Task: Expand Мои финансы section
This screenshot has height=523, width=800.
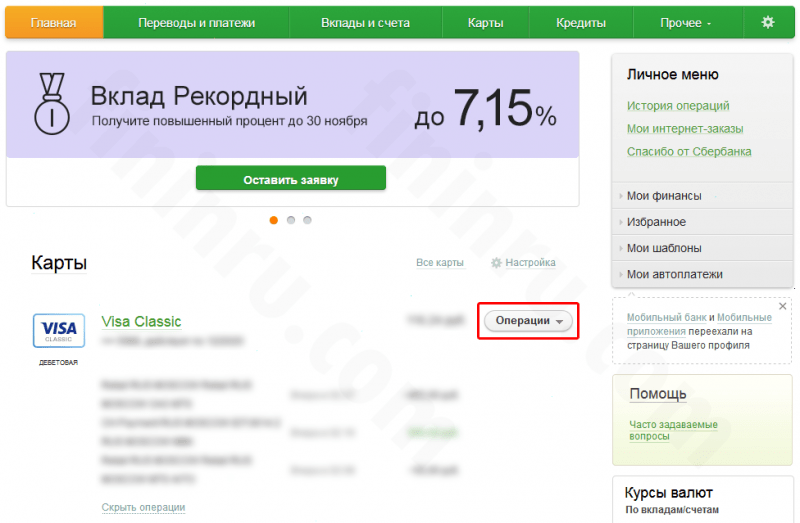Action: click(x=702, y=196)
